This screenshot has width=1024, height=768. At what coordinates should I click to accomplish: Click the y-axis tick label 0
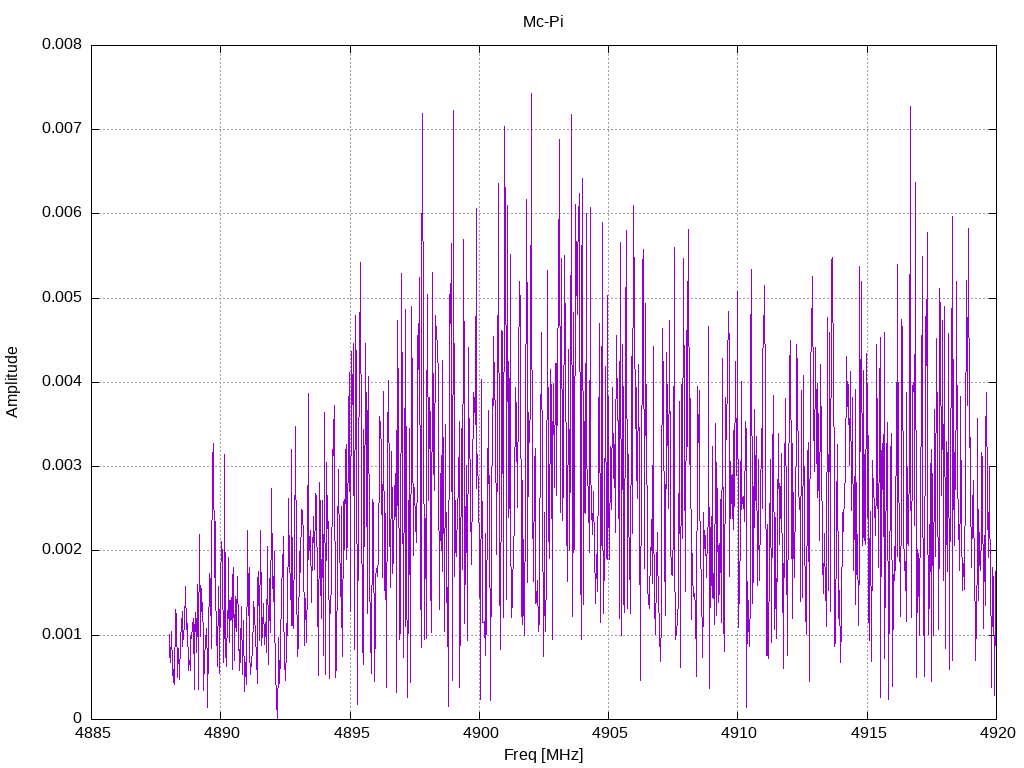coord(78,718)
